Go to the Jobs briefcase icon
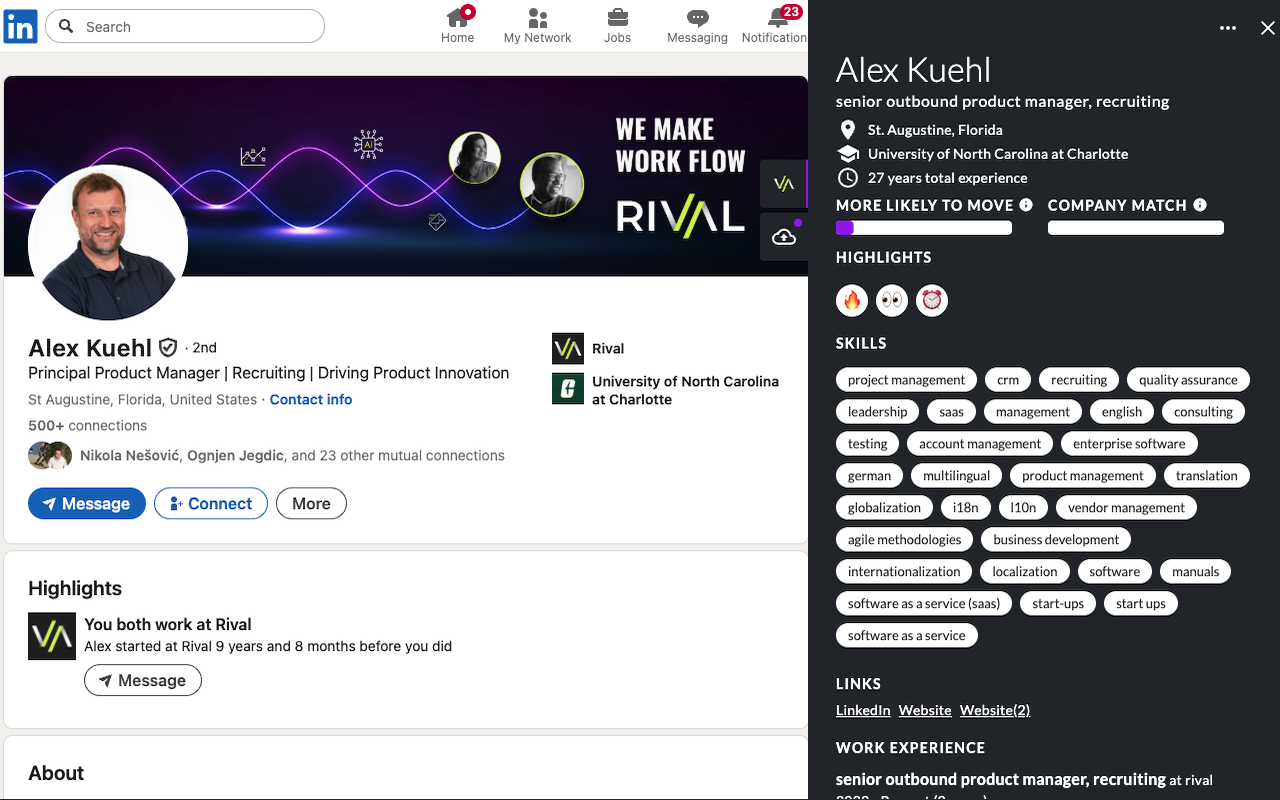This screenshot has height=800, width=1280. (x=618, y=18)
